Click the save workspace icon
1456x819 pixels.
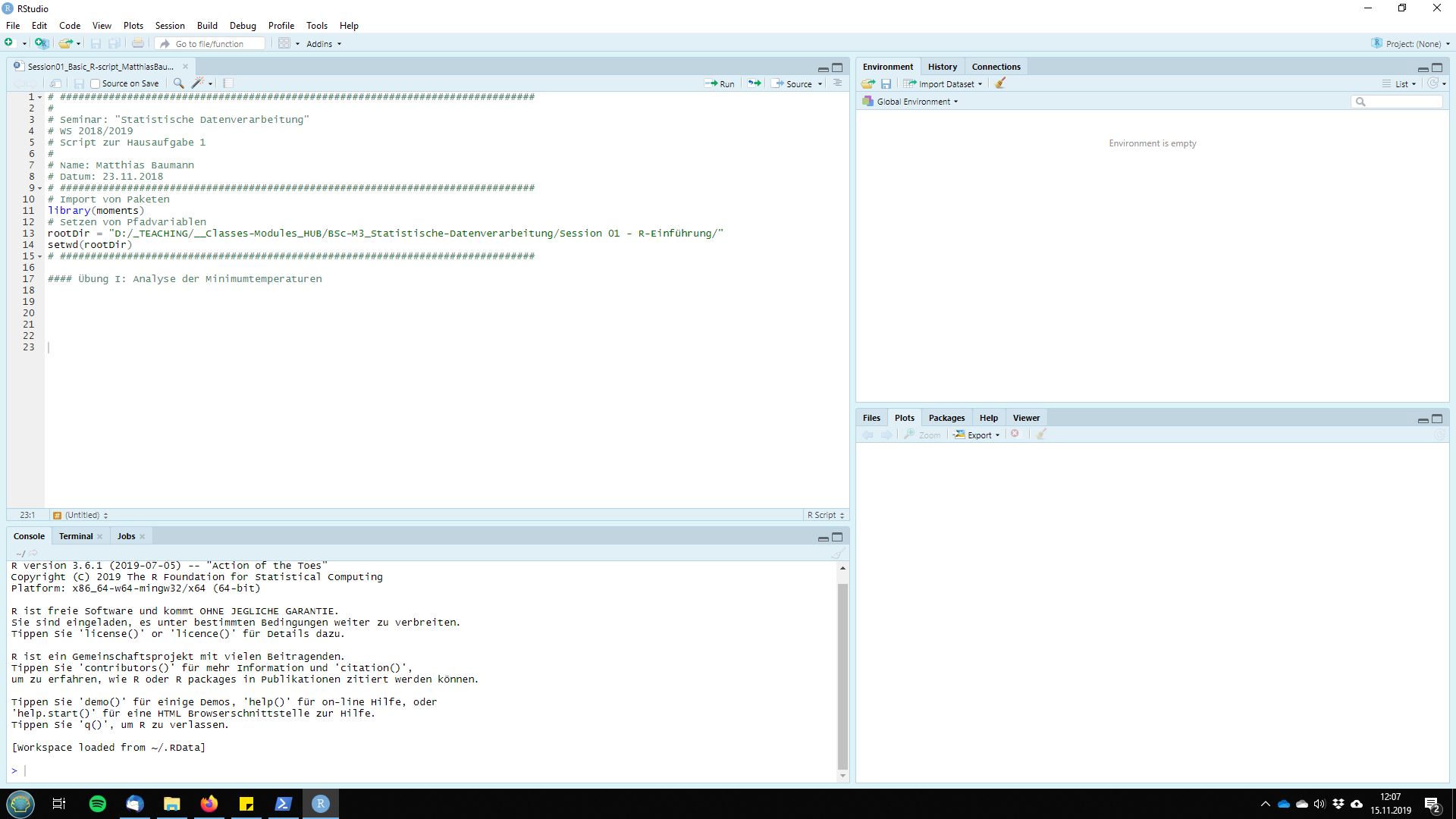pos(886,83)
